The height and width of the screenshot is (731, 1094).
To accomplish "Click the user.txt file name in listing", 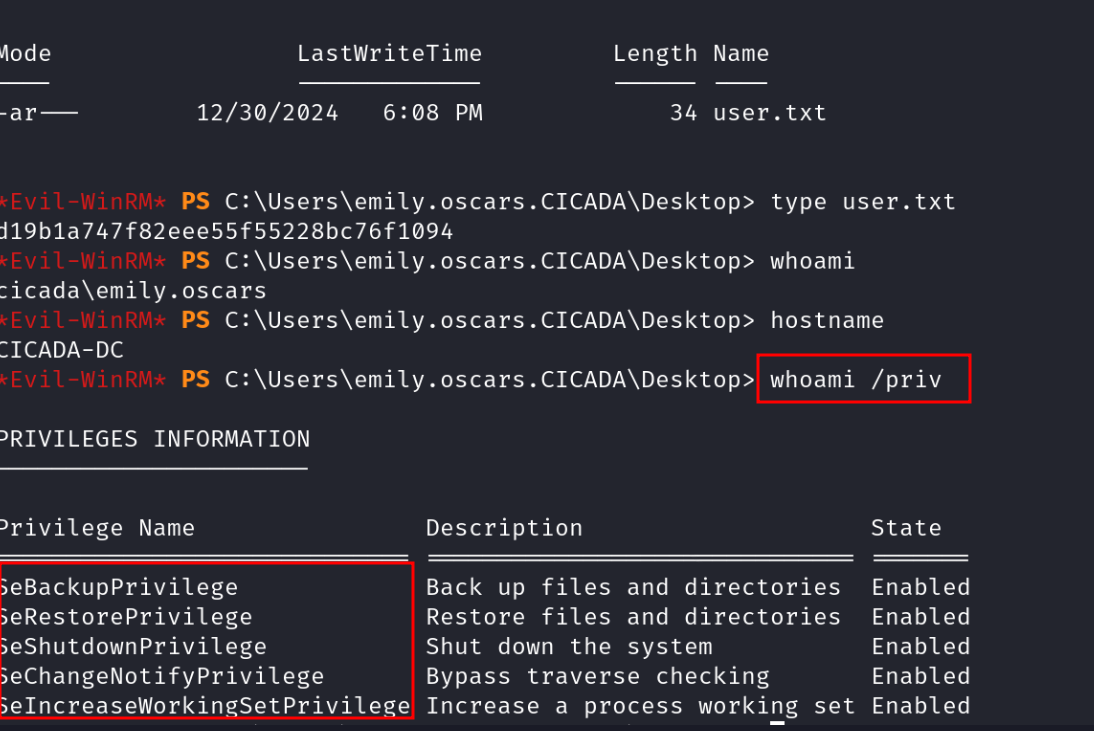I will point(770,113).
